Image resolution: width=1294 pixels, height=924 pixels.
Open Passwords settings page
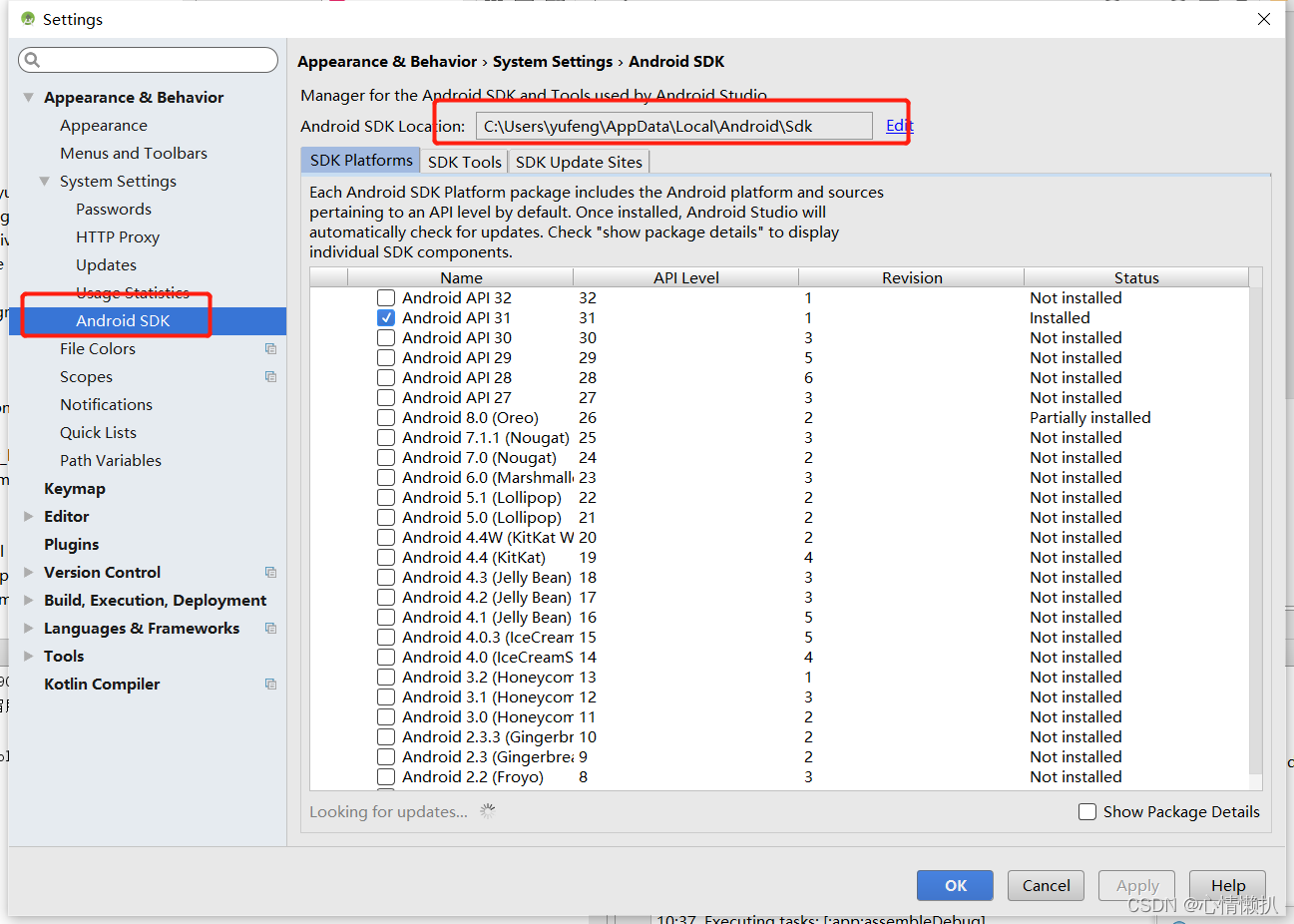(114, 209)
